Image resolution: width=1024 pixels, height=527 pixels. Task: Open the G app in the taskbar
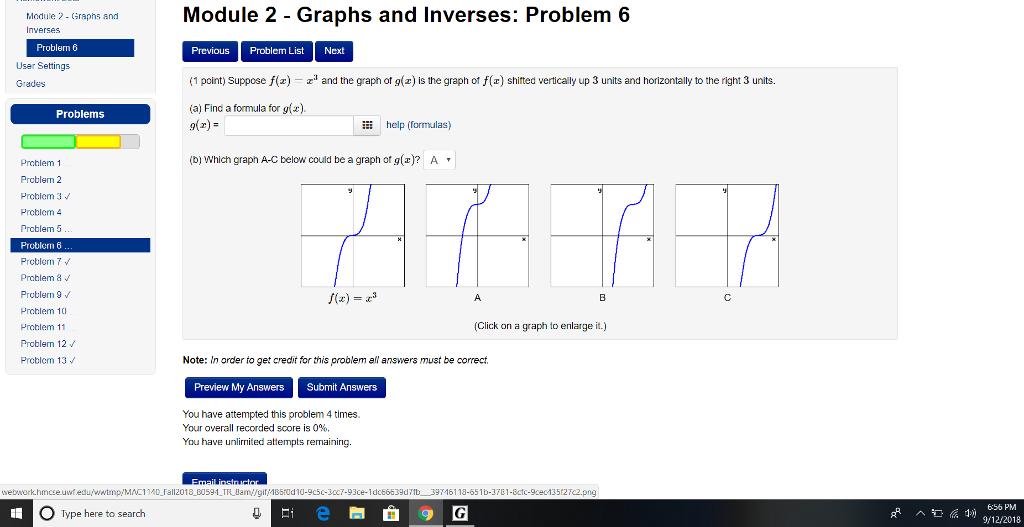[x=460, y=513]
